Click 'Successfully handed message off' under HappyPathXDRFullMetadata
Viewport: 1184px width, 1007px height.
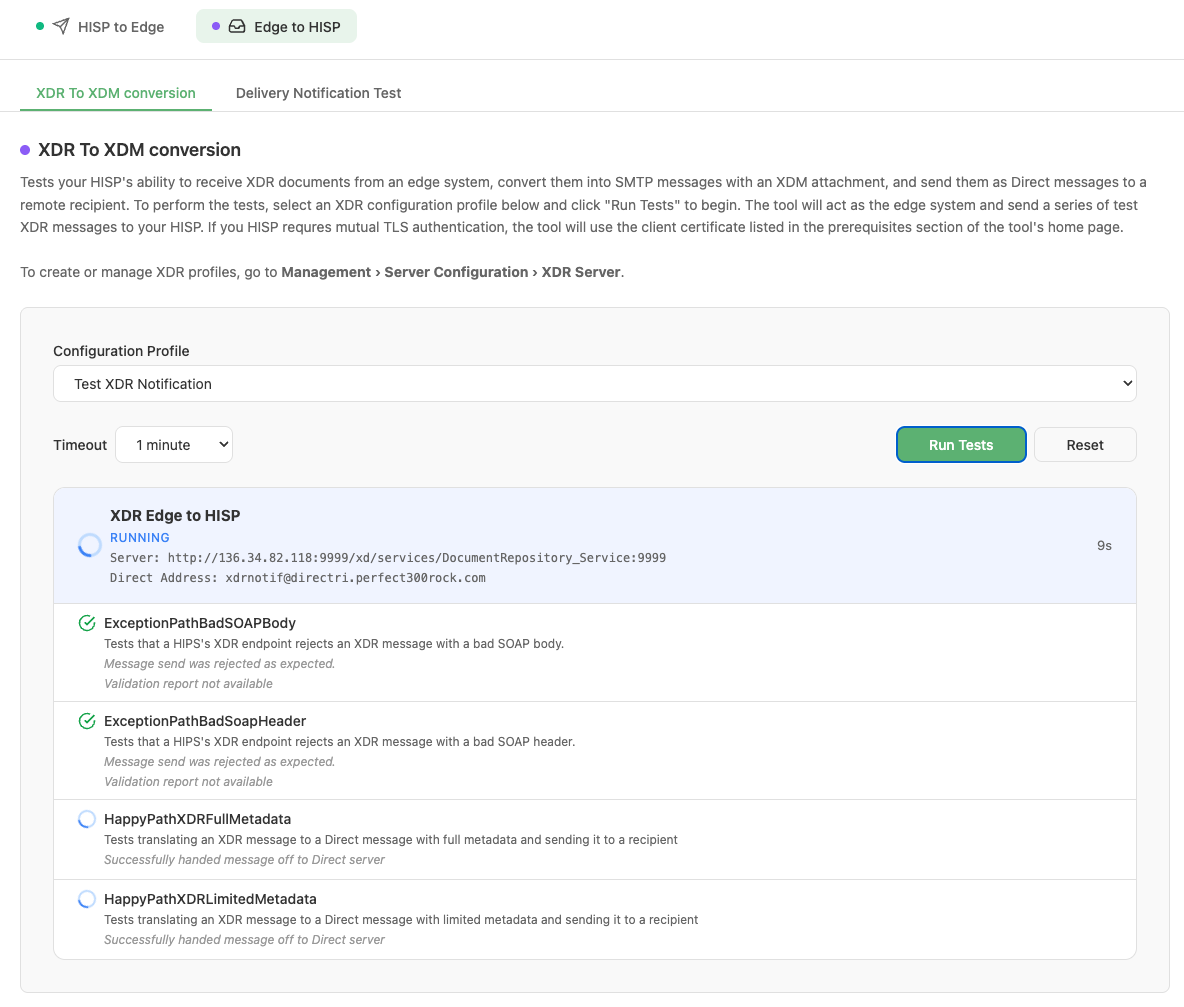244,860
